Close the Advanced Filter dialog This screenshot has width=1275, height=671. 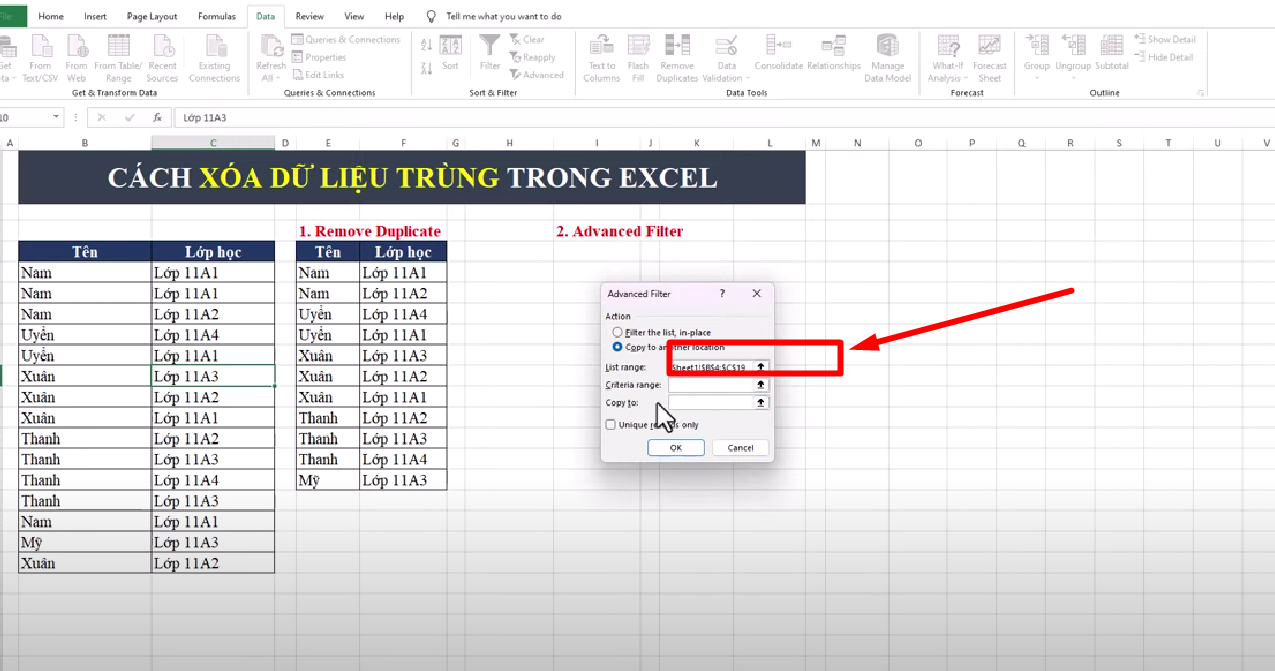(757, 293)
